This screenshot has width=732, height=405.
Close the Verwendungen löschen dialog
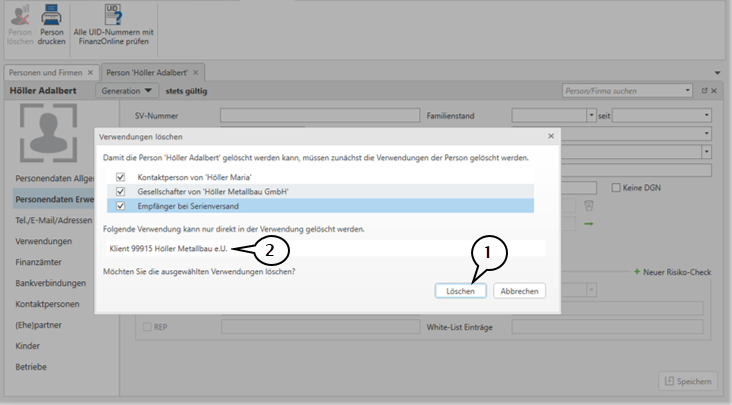tap(551, 135)
